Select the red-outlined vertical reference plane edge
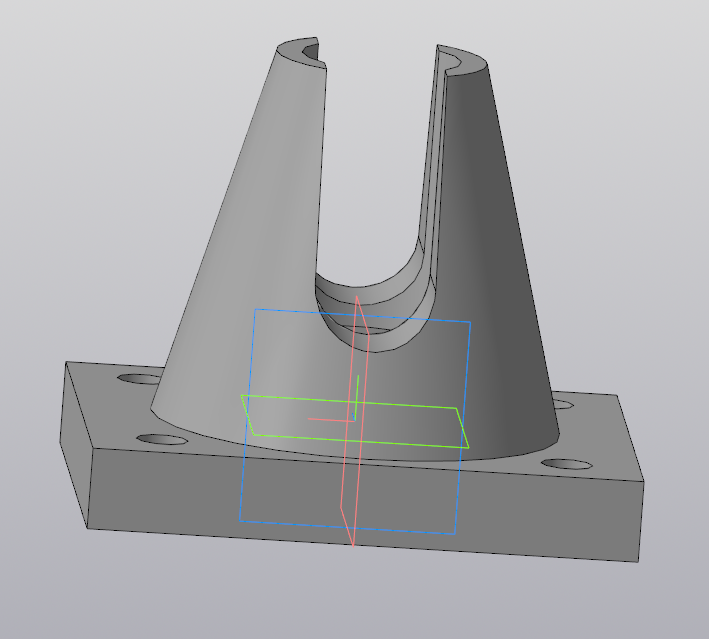The image size is (709, 639). 368,400
